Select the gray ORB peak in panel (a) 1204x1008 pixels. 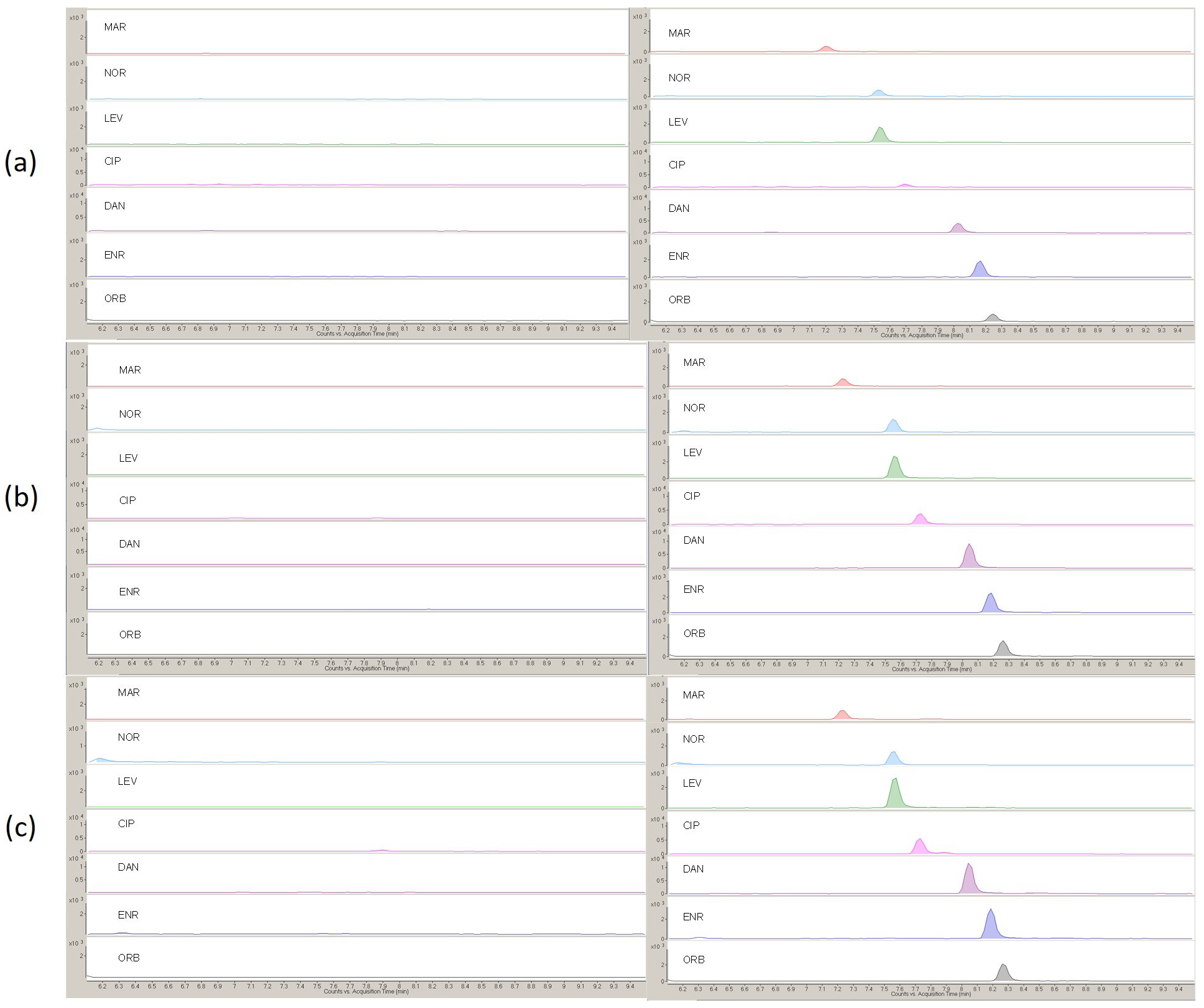click(993, 318)
